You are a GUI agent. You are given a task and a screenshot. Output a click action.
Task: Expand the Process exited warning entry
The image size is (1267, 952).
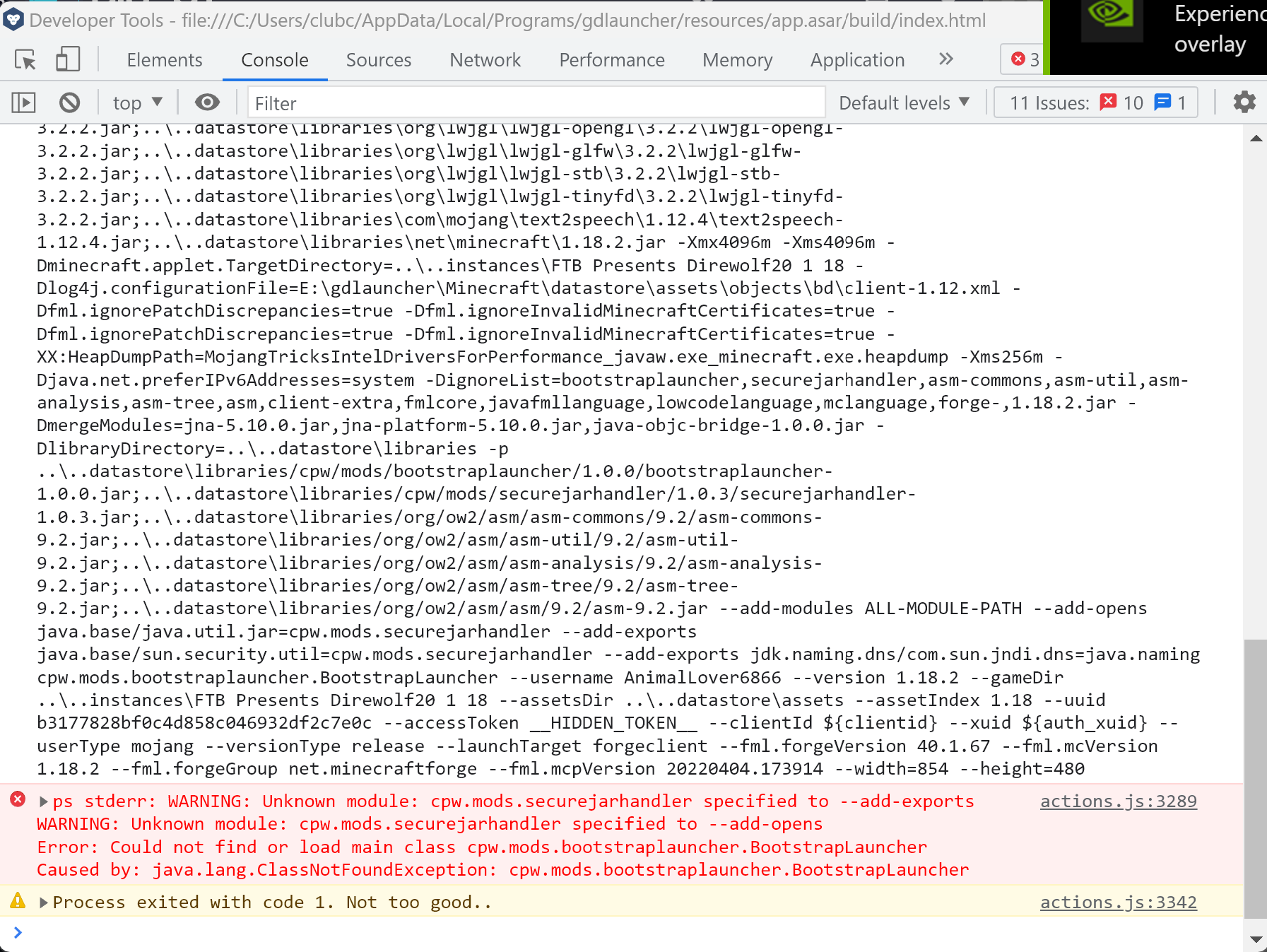[x=44, y=902]
